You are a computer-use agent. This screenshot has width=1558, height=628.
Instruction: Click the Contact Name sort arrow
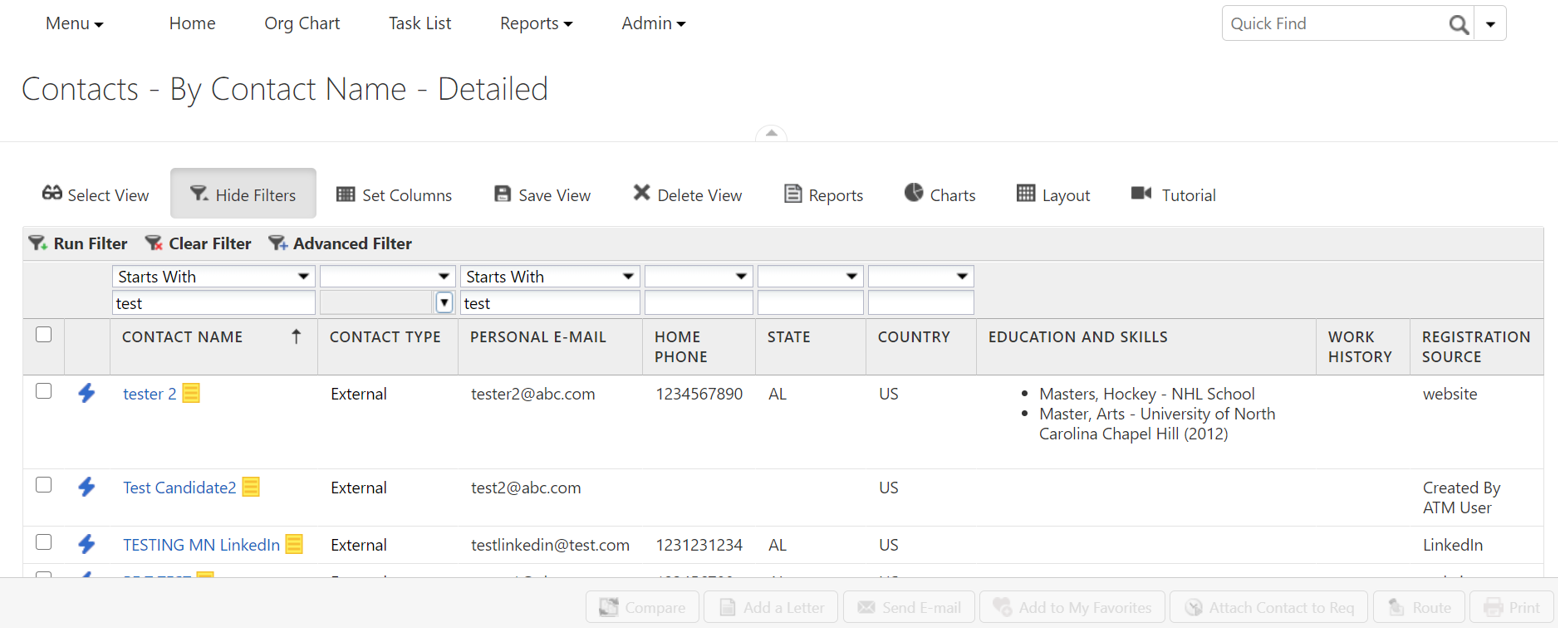(296, 337)
